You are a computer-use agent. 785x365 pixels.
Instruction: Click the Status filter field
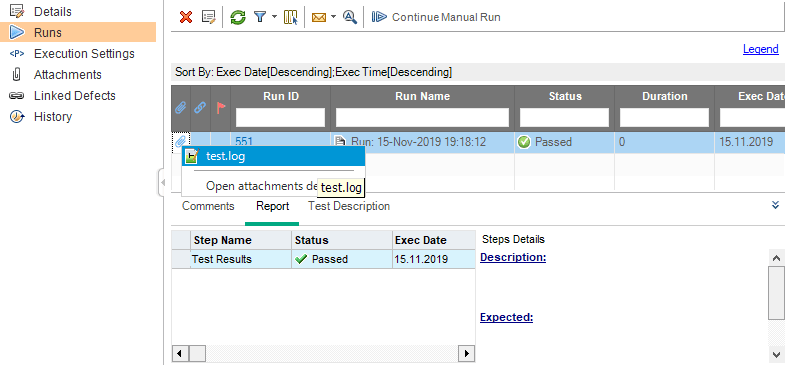pyautogui.click(x=565, y=118)
